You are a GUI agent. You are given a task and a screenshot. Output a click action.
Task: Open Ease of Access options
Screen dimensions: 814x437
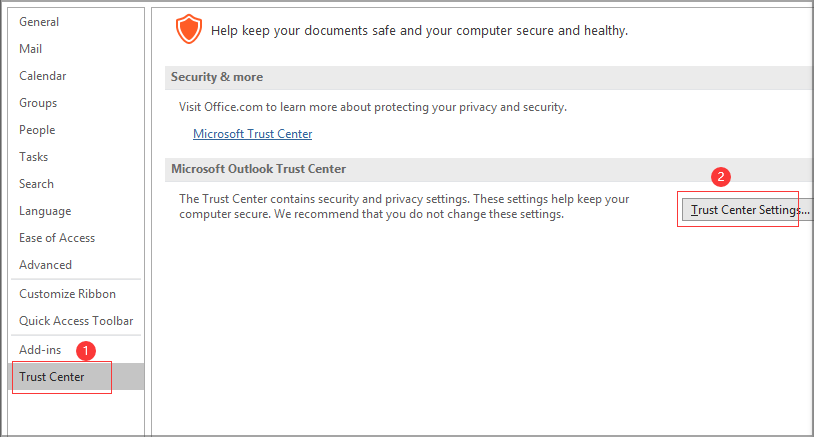coord(57,238)
